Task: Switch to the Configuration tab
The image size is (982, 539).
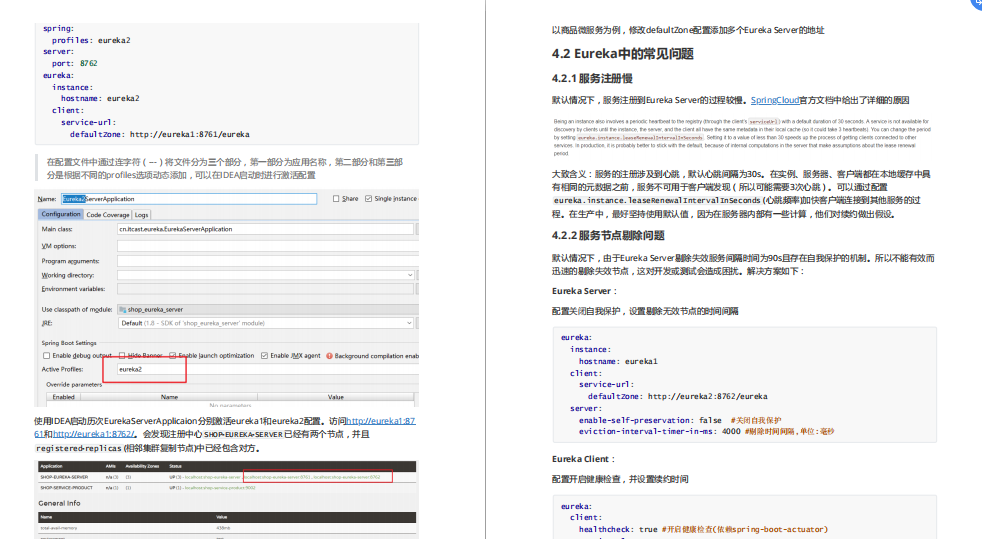Action: click(x=61, y=214)
